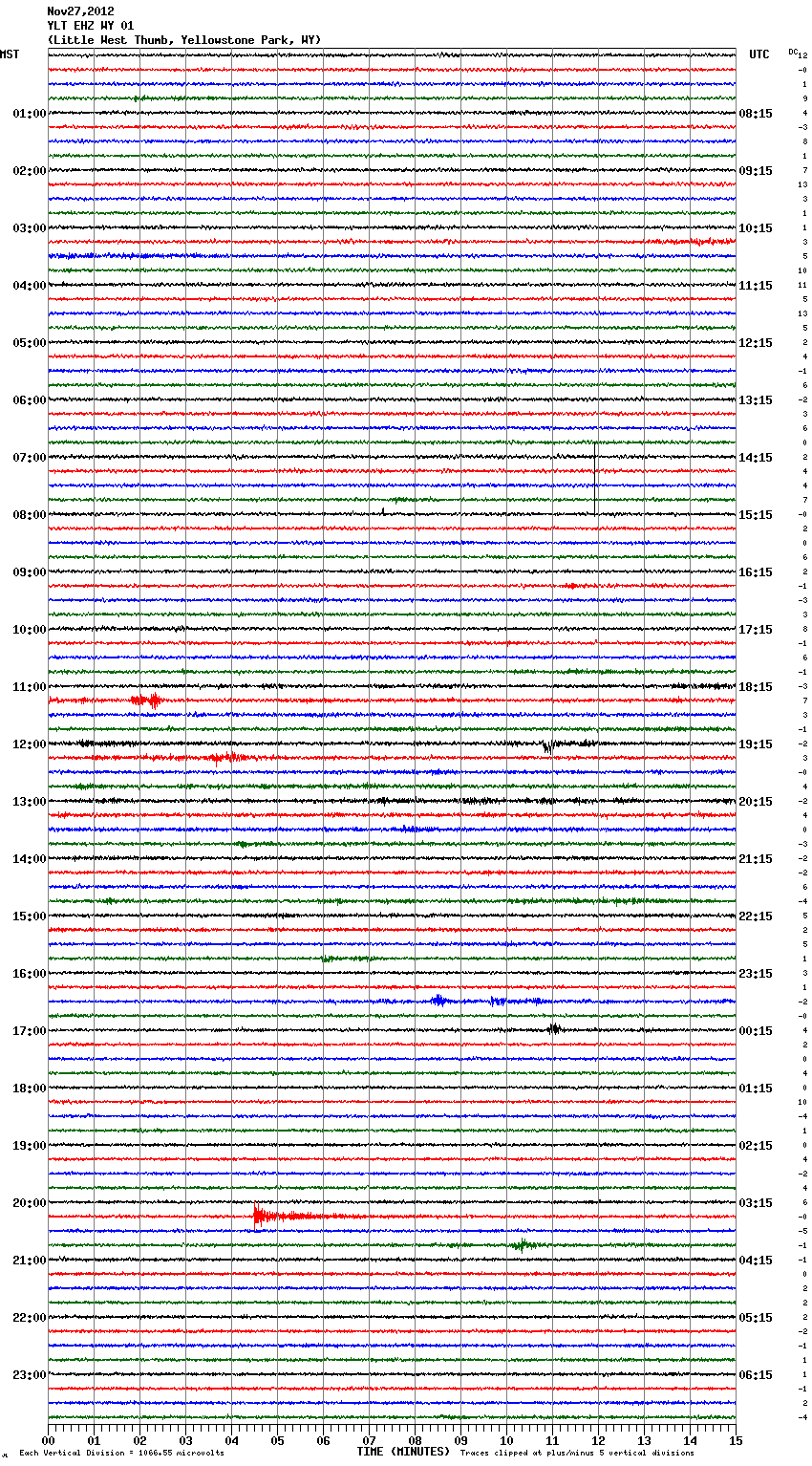Select the "18:00" MST time label
812x1466 pixels.
[30, 1089]
